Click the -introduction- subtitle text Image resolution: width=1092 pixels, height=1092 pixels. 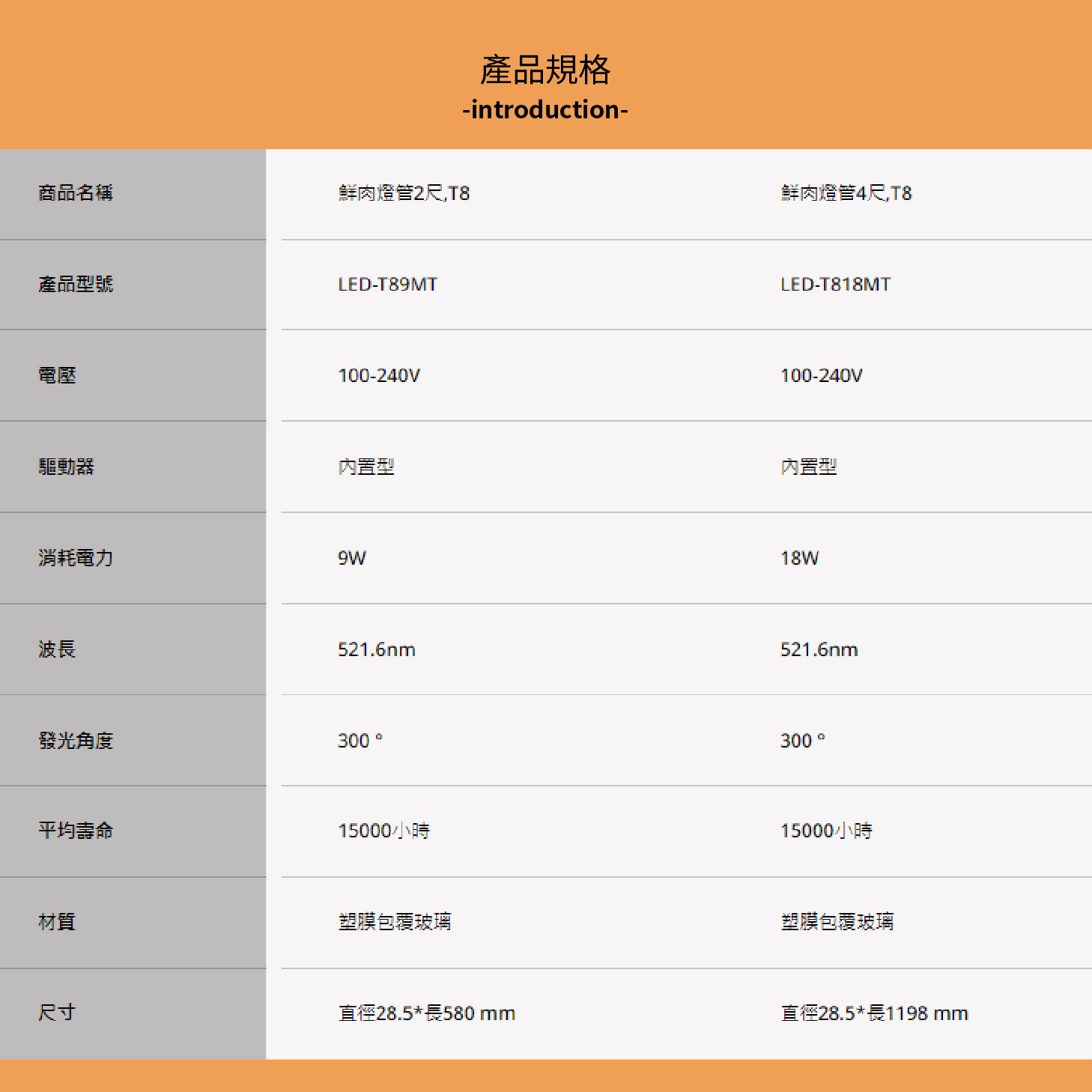[545, 110]
